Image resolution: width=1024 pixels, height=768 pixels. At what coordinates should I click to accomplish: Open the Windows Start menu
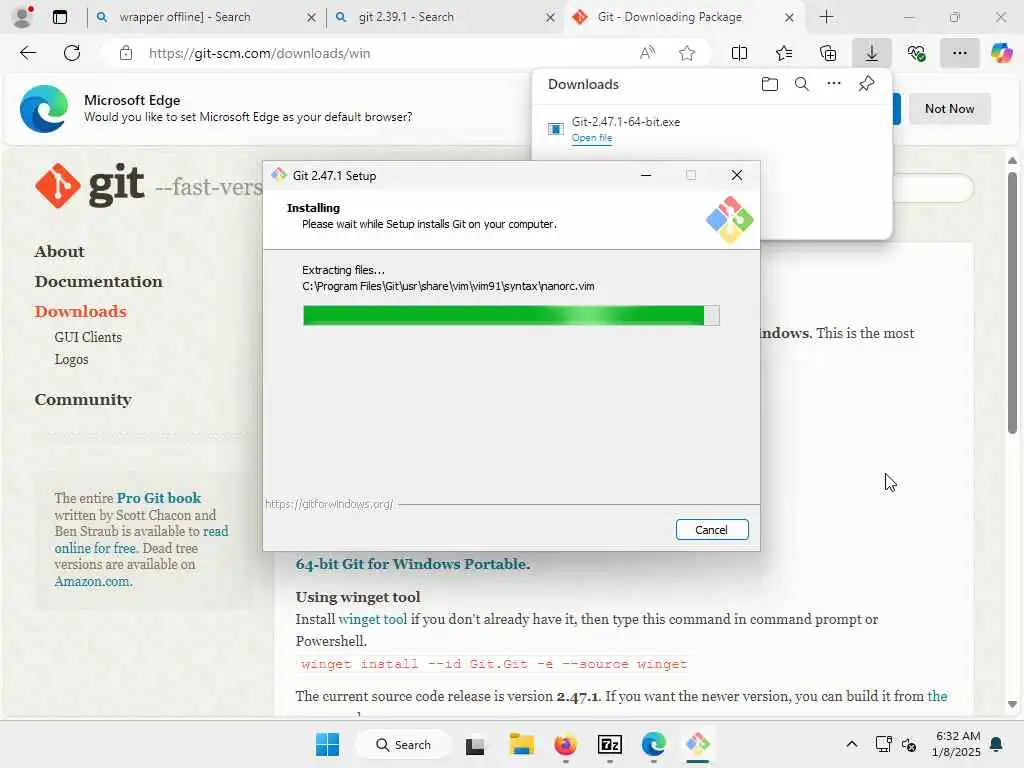[327, 744]
